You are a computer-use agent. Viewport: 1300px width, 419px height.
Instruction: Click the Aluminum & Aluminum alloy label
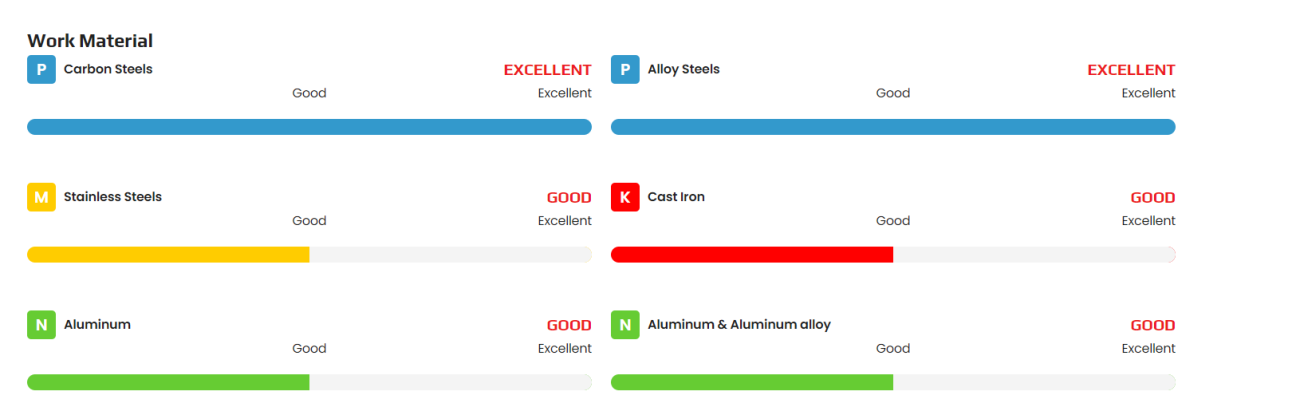click(x=739, y=324)
